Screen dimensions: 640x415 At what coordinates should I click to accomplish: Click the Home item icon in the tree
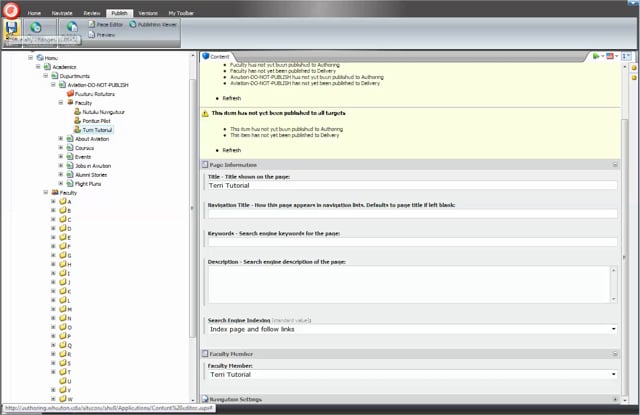click(40, 58)
